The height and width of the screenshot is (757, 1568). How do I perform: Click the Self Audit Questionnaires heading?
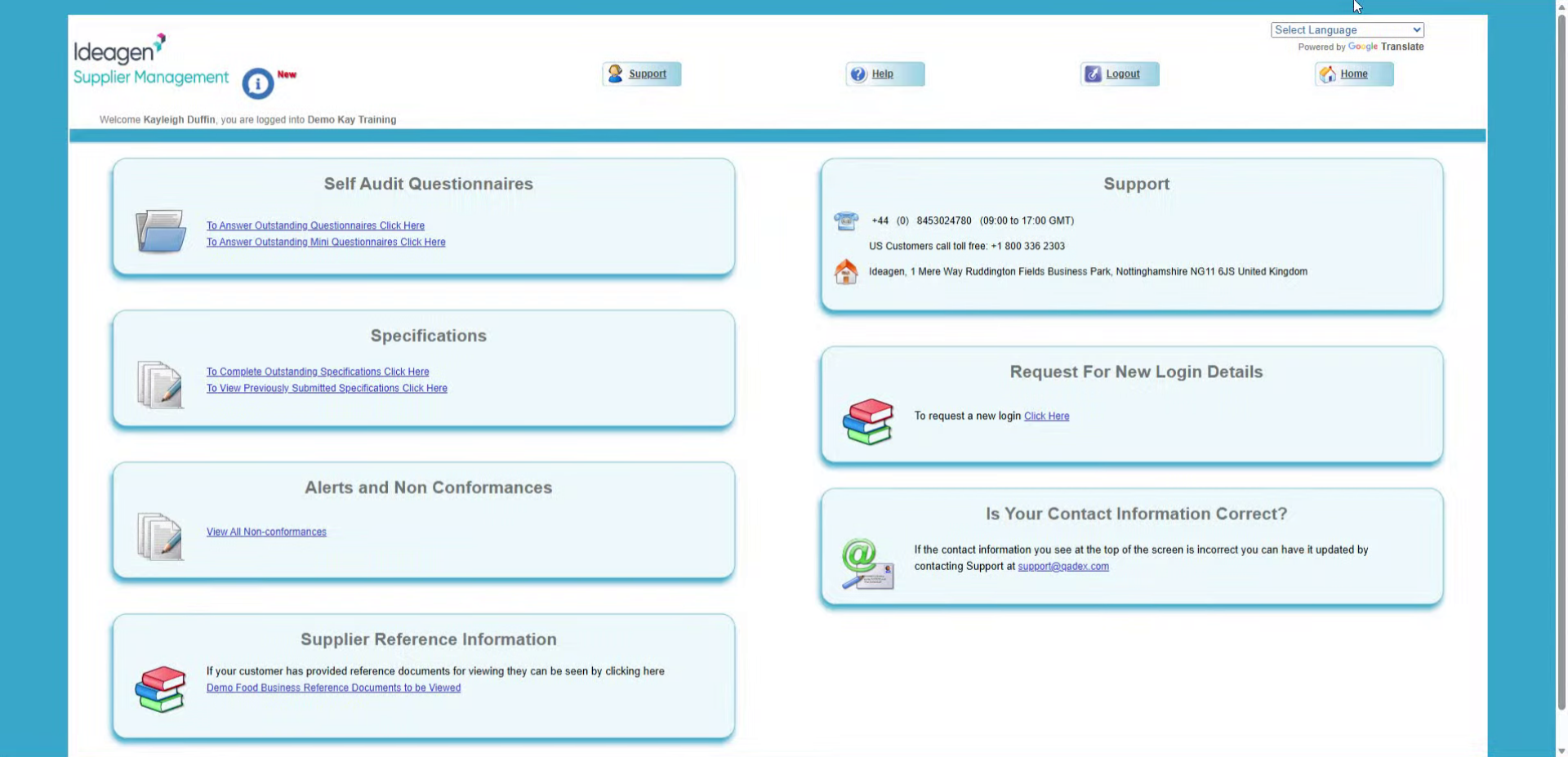(429, 184)
